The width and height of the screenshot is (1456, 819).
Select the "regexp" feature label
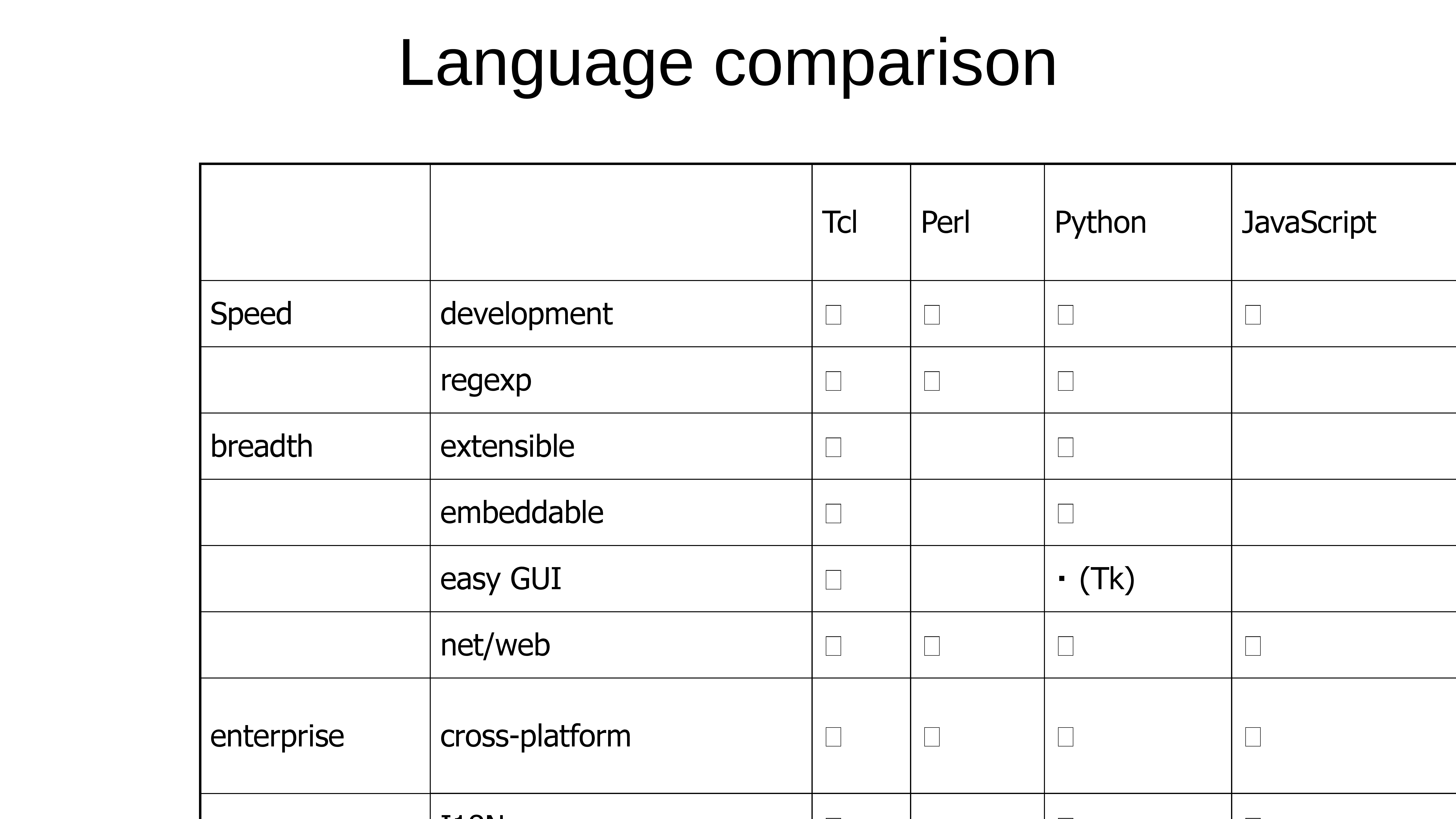point(486,381)
